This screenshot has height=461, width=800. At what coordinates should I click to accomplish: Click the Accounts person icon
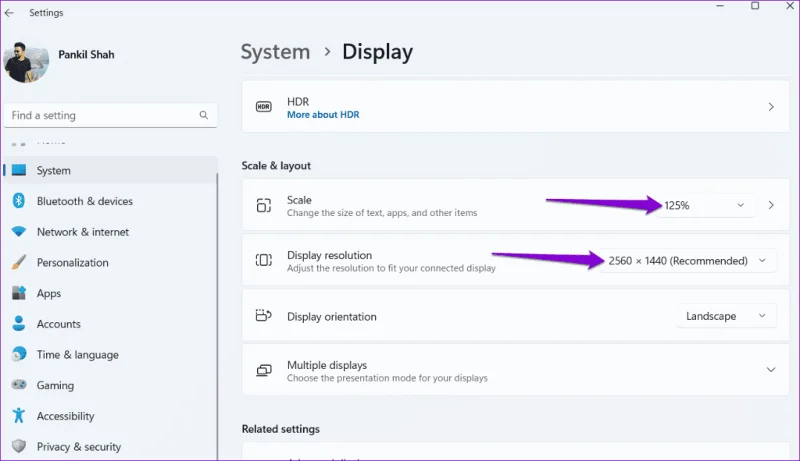pos(19,323)
